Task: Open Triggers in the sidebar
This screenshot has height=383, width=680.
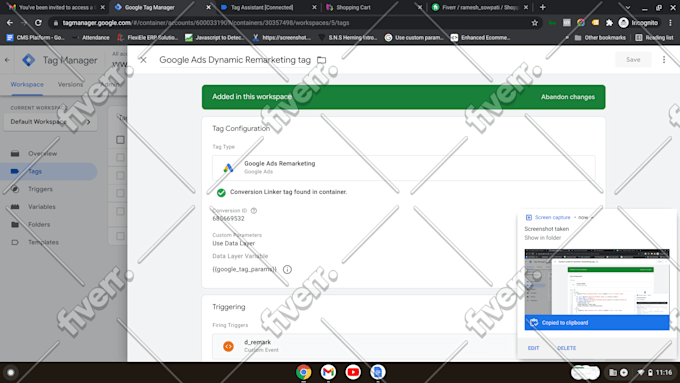Action: click(40, 189)
